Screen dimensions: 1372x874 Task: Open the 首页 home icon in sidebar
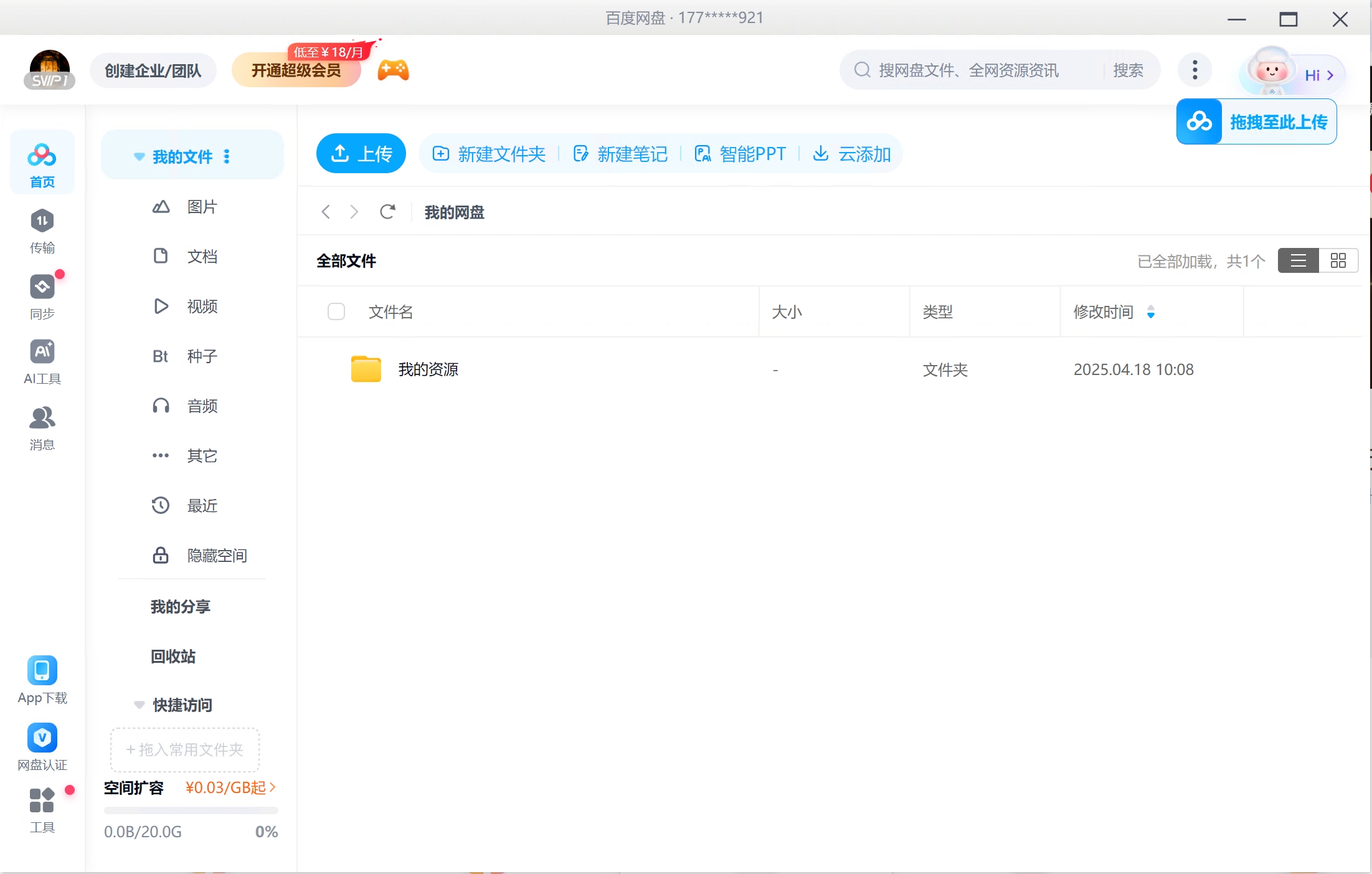point(42,164)
